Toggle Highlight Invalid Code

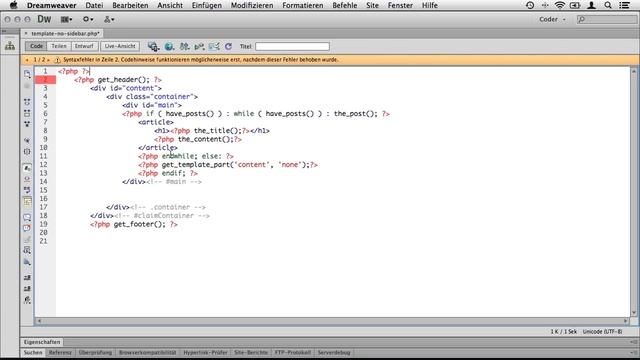point(27,179)
